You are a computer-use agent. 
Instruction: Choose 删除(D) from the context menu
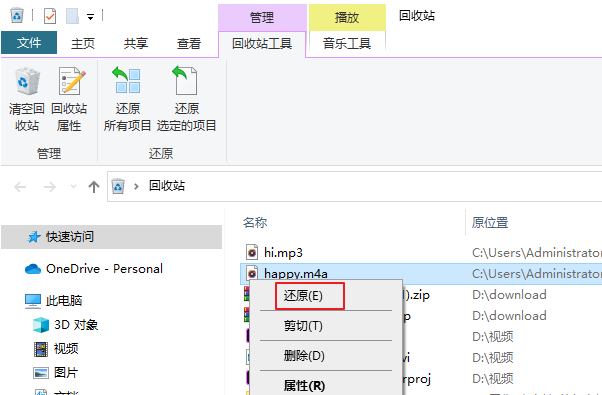[x=304, y=356]
